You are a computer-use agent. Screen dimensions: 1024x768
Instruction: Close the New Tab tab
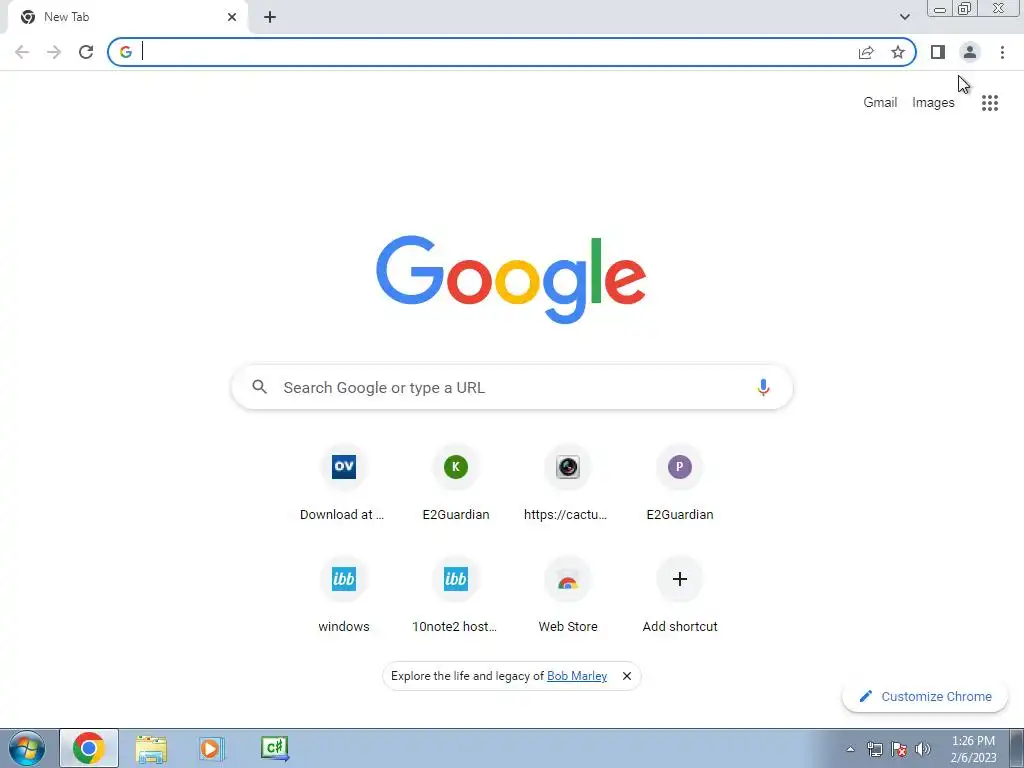(232, 17)
